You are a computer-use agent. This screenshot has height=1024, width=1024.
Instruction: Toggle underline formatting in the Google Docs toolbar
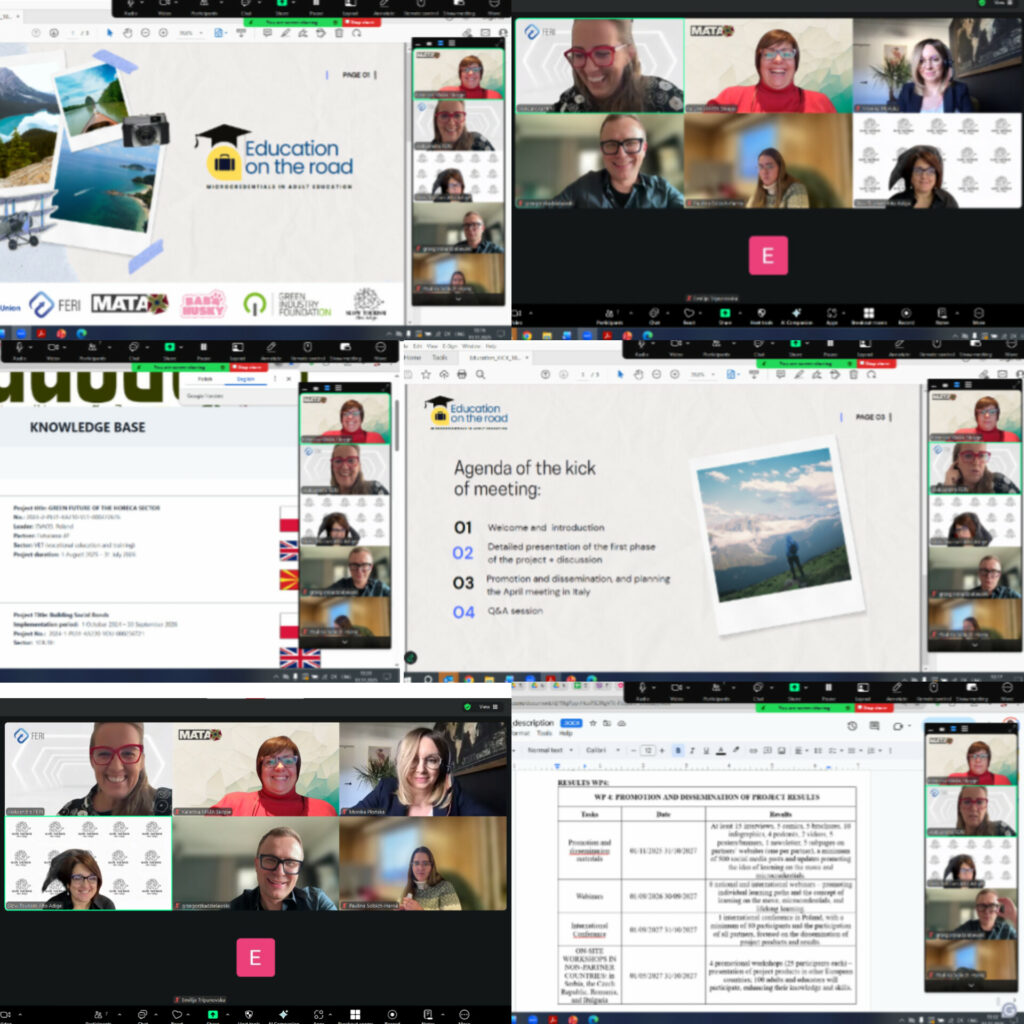click(x=706, y=750)
